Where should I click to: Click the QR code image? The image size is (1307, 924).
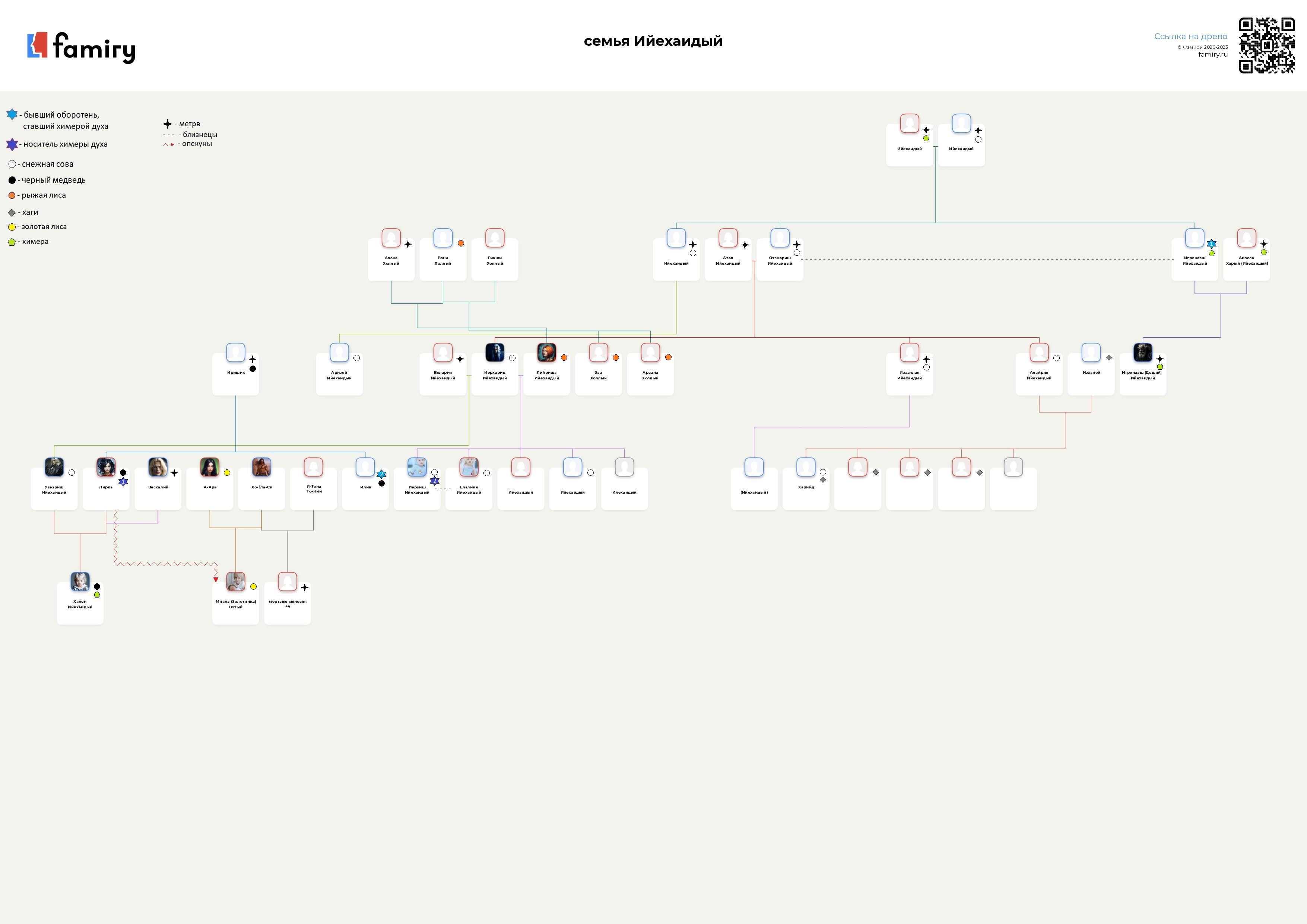point(1266,45)
